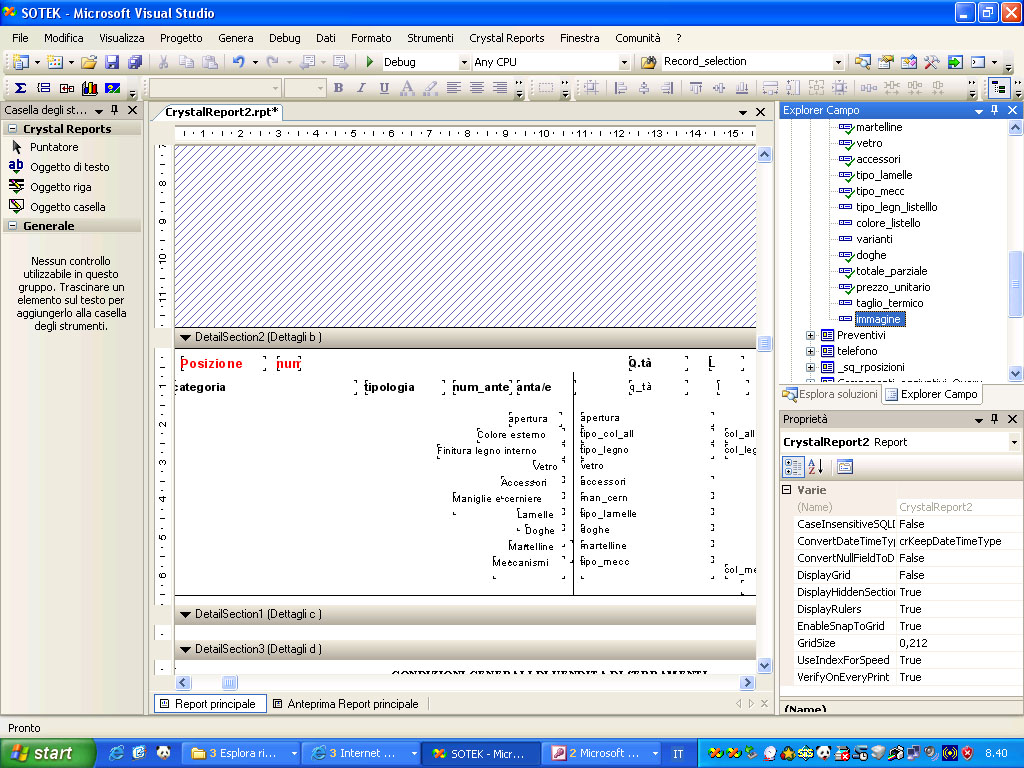Image resolution: width=1024 pixels, height=768 pixels.
Task: Click the Add New Project icon
Action: [21, 62]
